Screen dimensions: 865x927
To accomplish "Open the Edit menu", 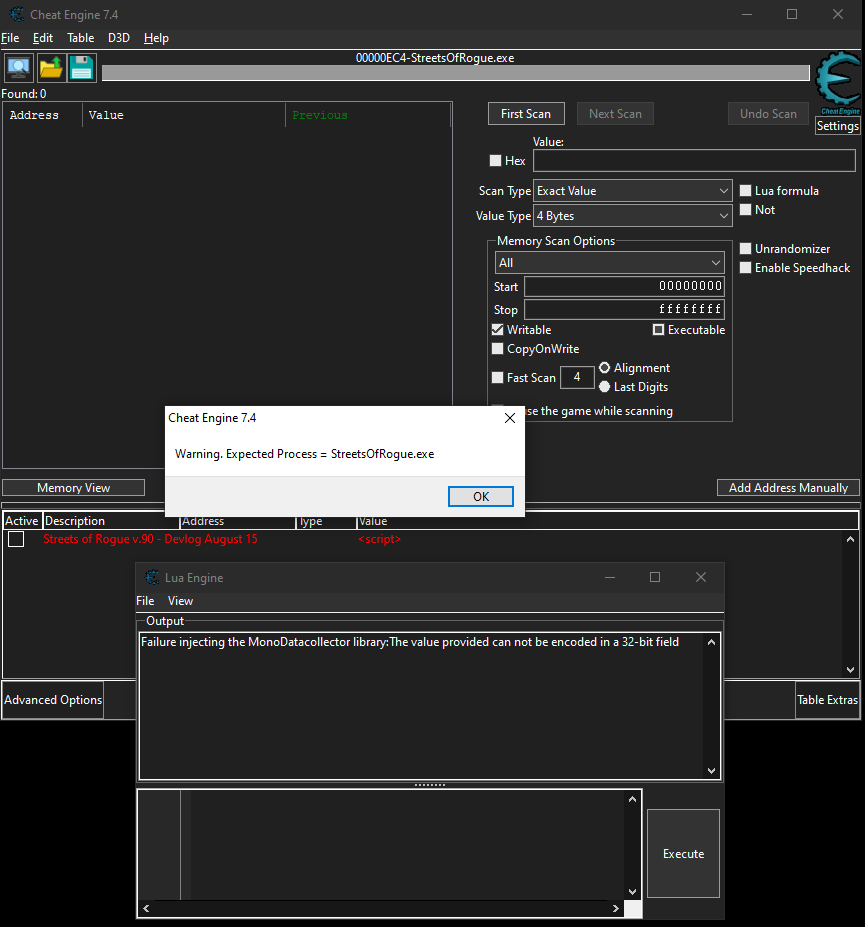I will coord(43,38).
